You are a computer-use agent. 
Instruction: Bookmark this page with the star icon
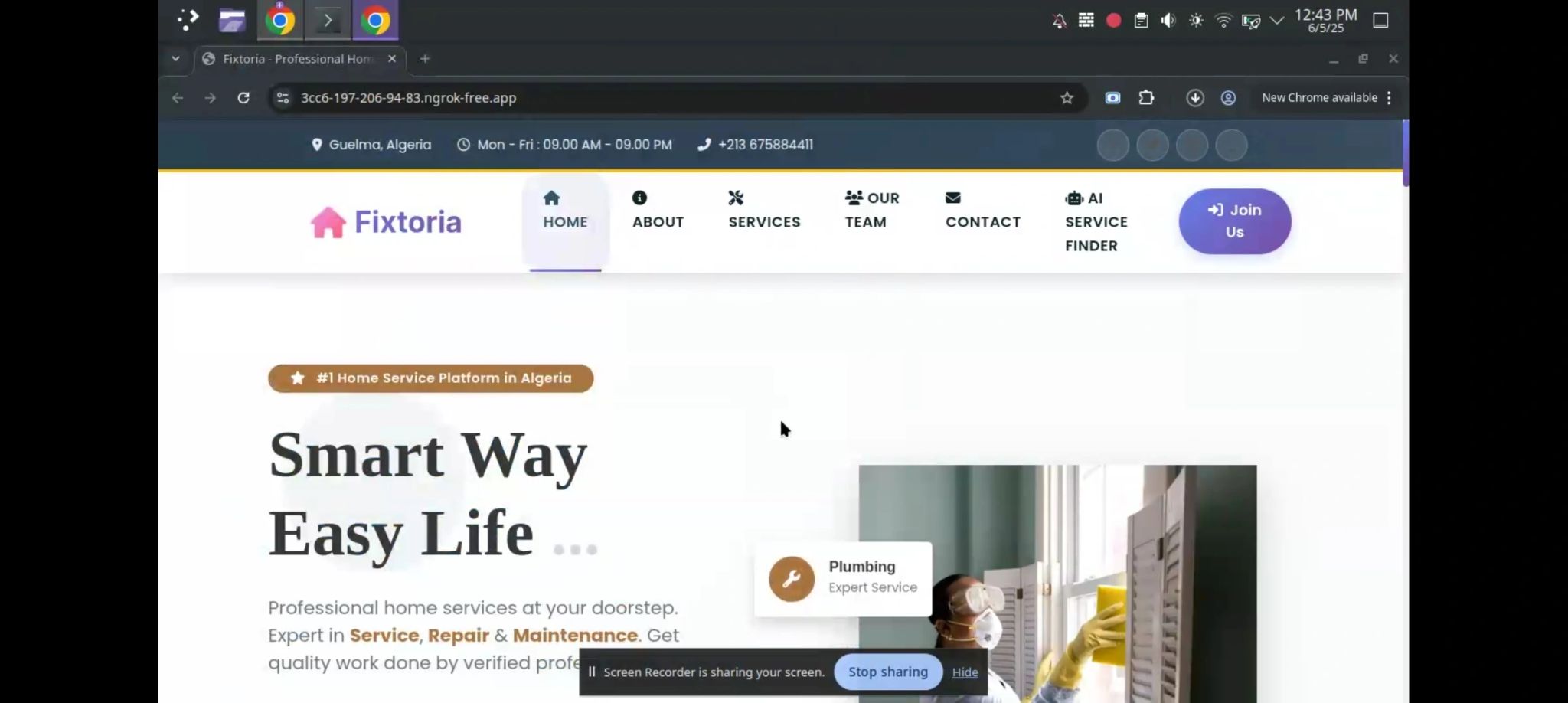1067,98
